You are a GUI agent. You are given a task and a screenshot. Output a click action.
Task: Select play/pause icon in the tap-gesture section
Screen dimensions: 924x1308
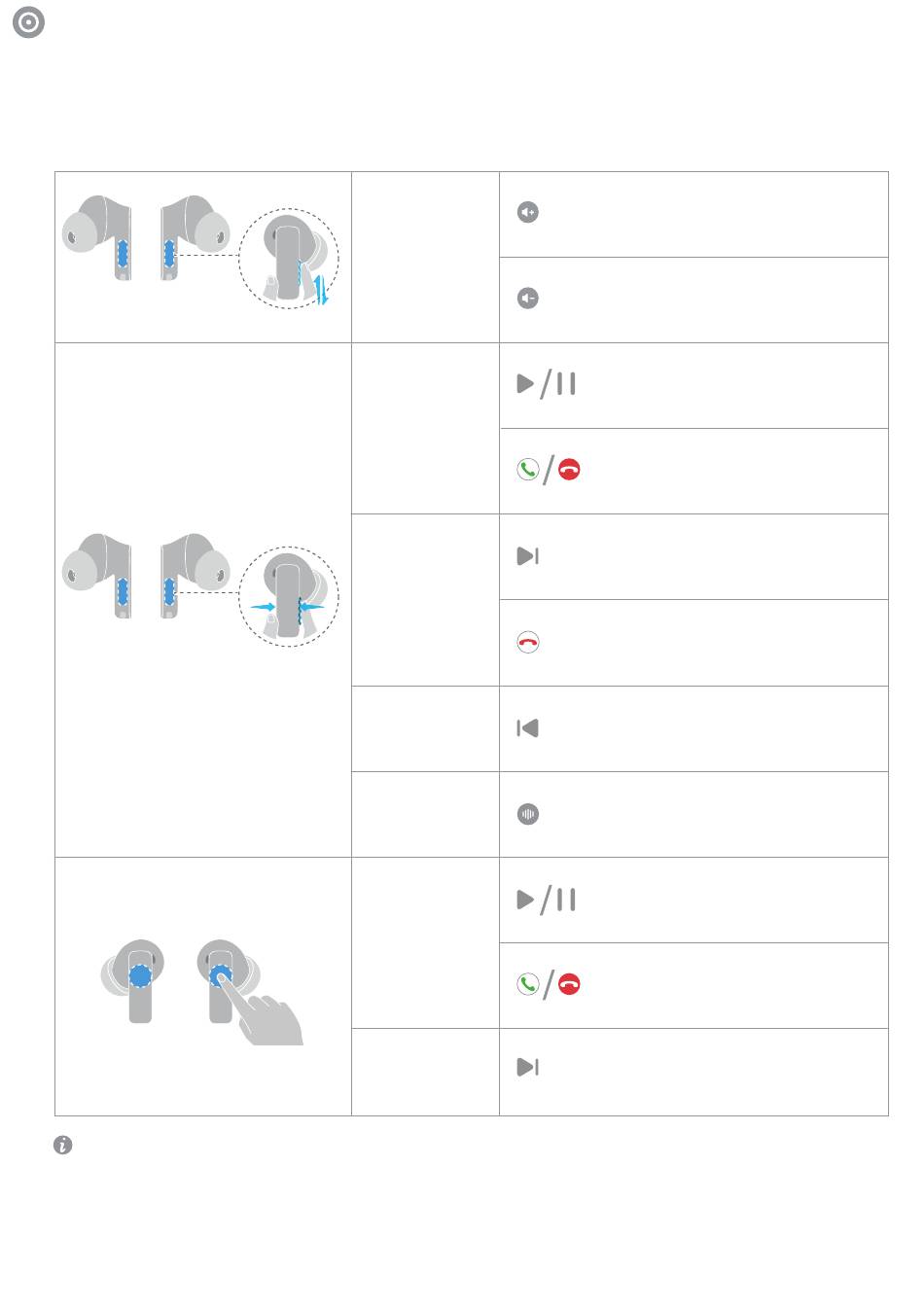(546, 900)
